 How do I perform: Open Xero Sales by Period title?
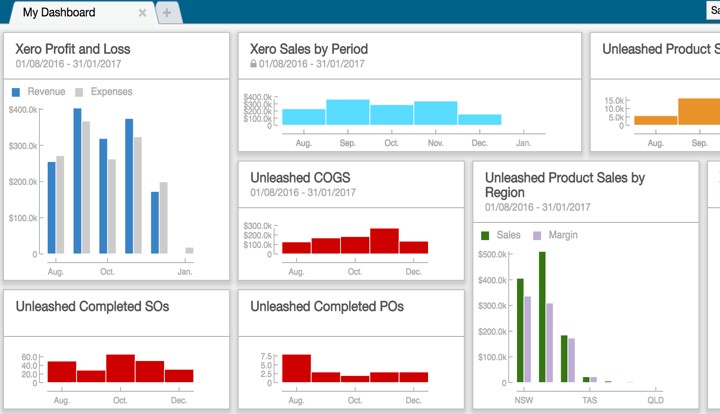click(x=309, y=49)
